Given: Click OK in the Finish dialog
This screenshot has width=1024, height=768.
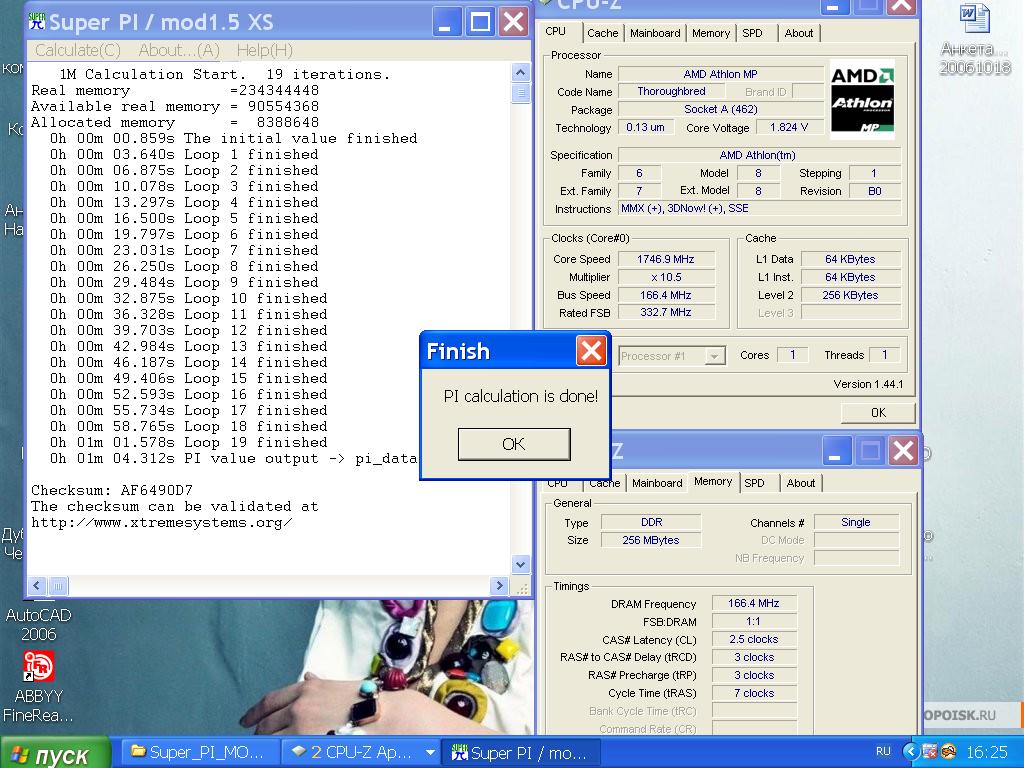Looking at the screenshot, I should click(514, 444).
